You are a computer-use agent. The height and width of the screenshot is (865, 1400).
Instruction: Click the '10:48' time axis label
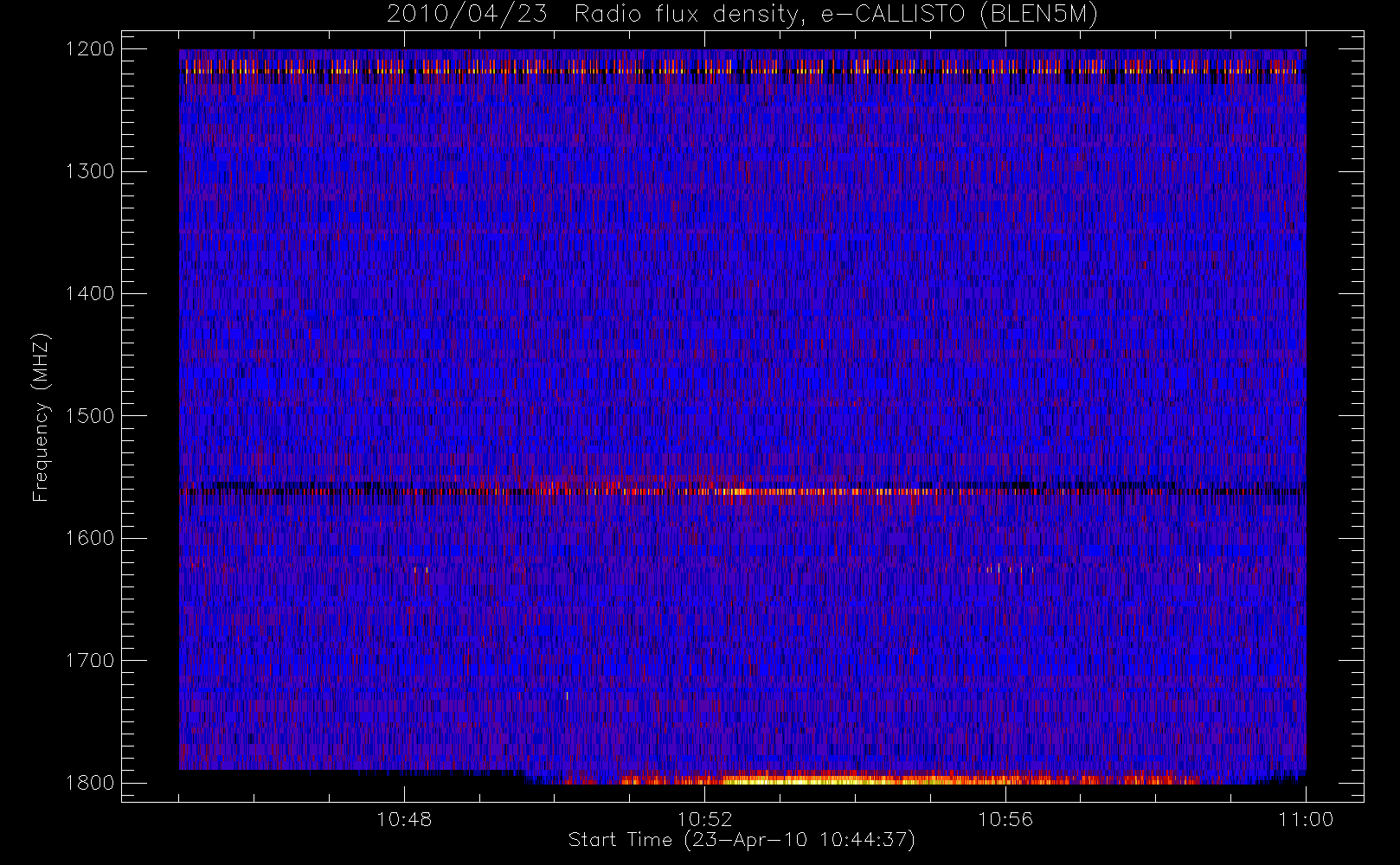tap(404, 819)
